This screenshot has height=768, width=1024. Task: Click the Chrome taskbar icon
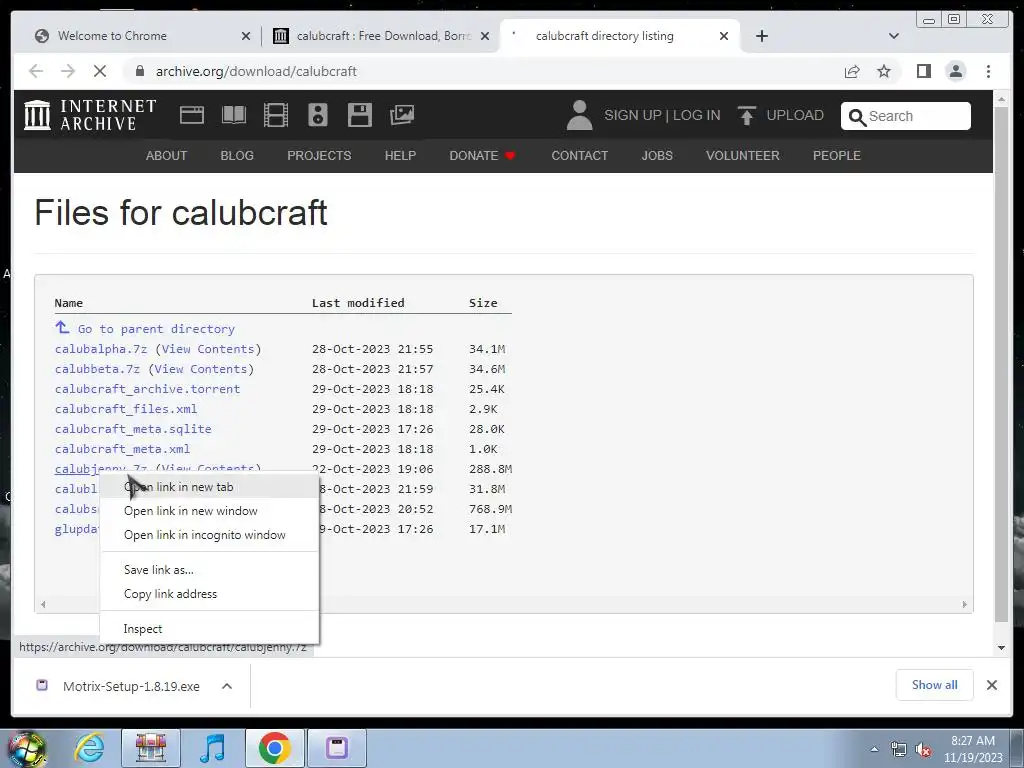274,748
